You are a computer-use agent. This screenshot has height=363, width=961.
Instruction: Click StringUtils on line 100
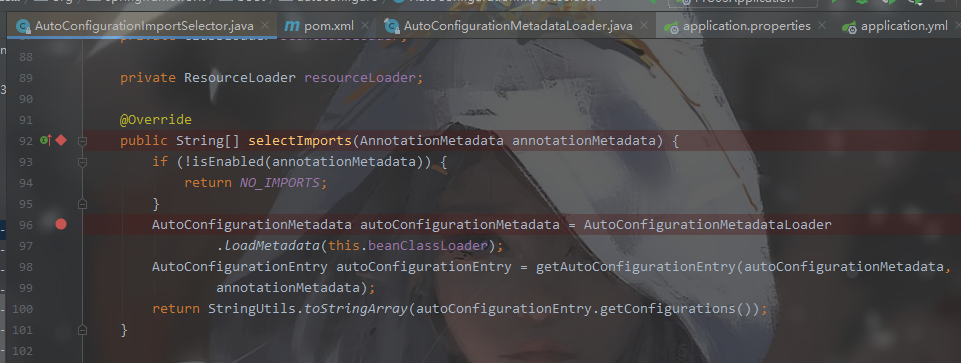(252, 308)
